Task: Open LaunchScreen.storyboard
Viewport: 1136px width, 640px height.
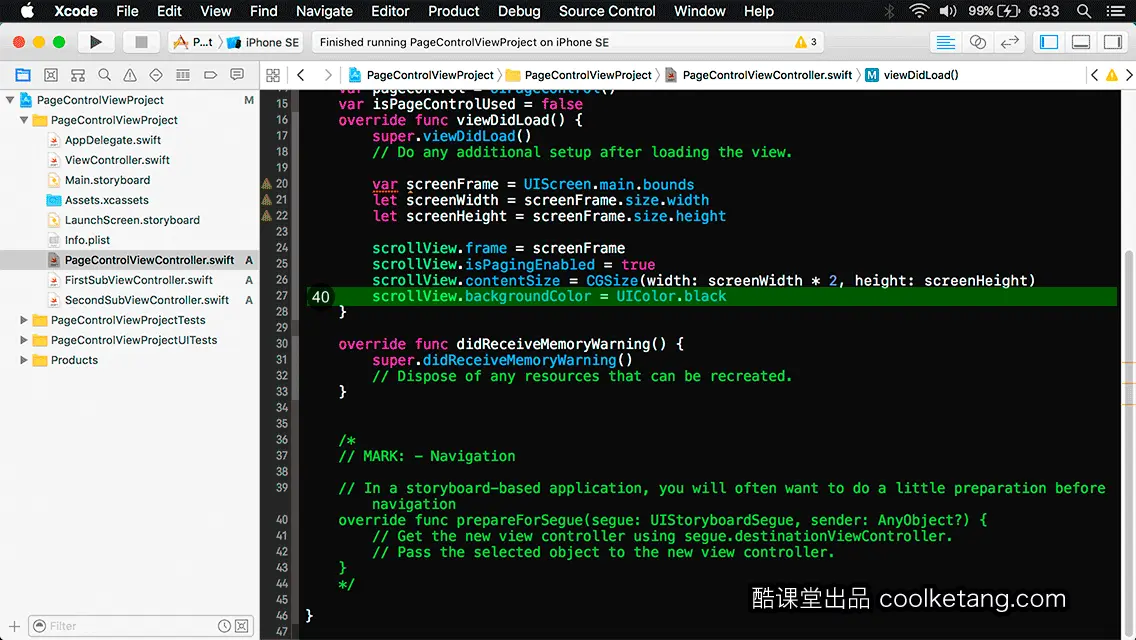Action: pyautogui.click(x=132, y=220)
